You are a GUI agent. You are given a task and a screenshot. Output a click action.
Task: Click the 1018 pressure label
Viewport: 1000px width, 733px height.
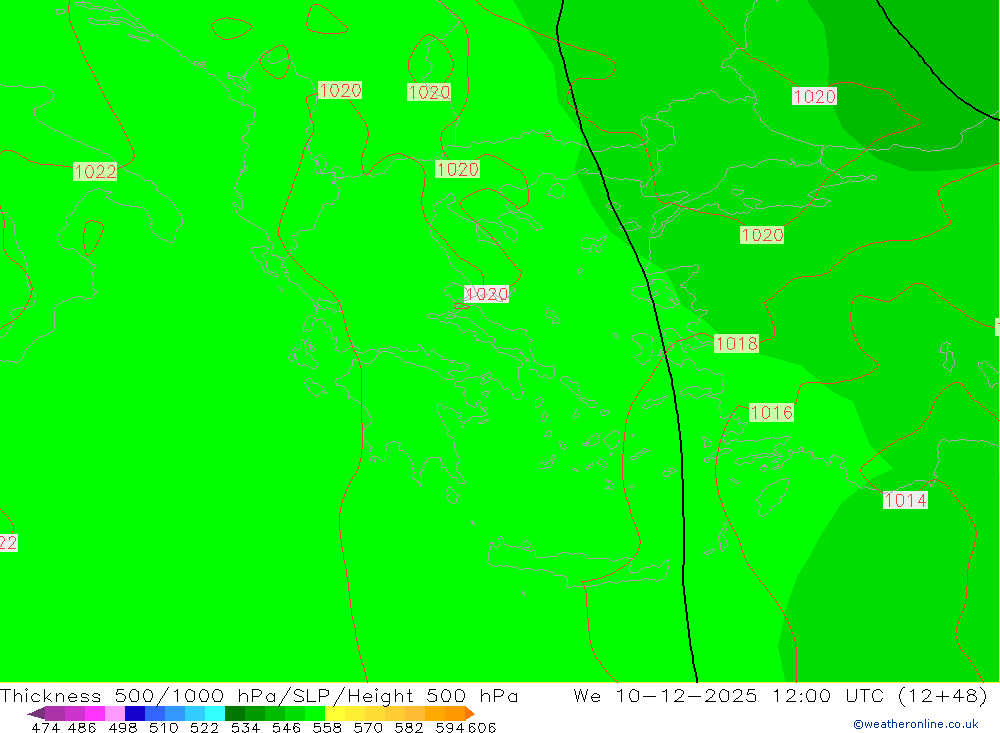click(737, 344)
